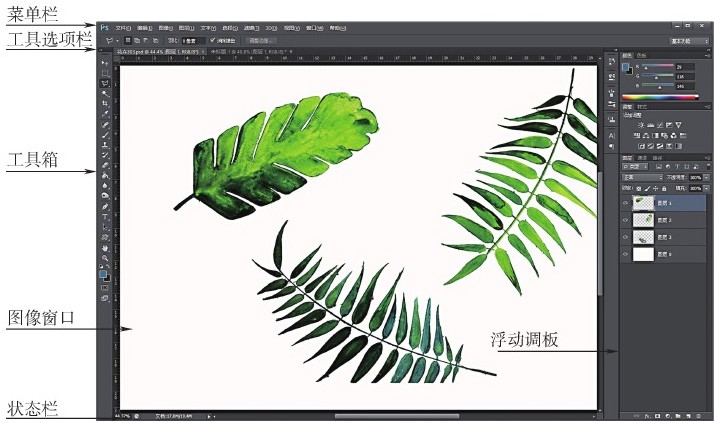Select the Rectangular Marquee tool
The width and height of the screenshot is (715, 423).
[x=105, y=73]
